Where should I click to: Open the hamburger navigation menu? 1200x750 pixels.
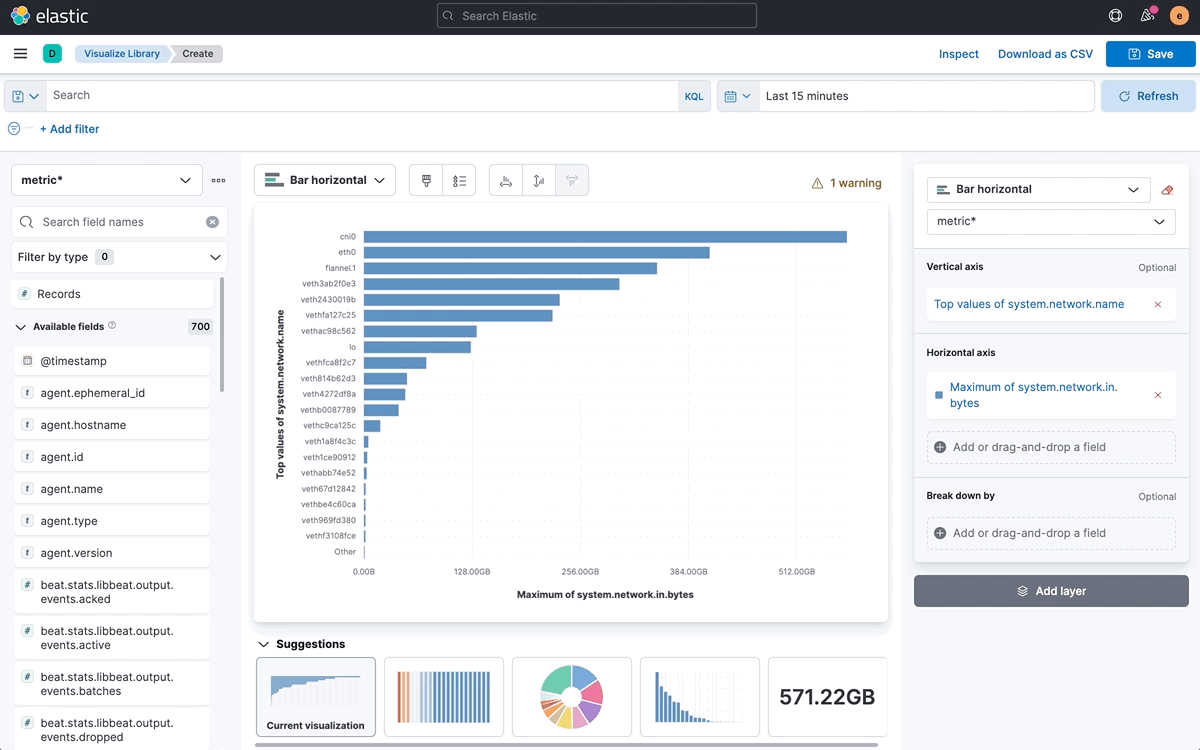click(20, 54)
